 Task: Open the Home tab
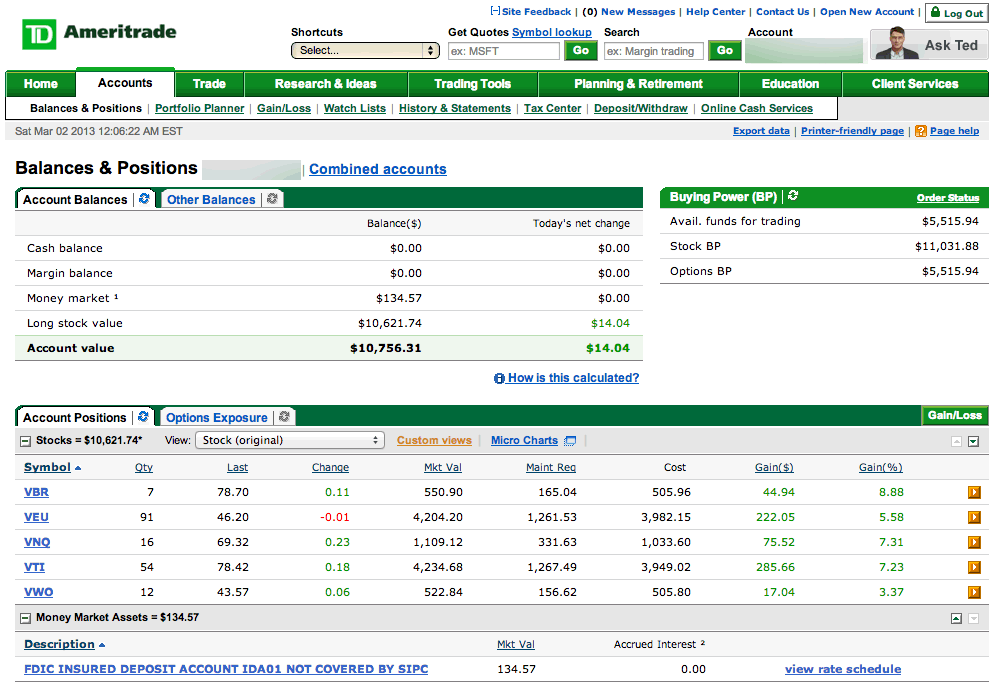pyautogui.click(x=41, y=84)
